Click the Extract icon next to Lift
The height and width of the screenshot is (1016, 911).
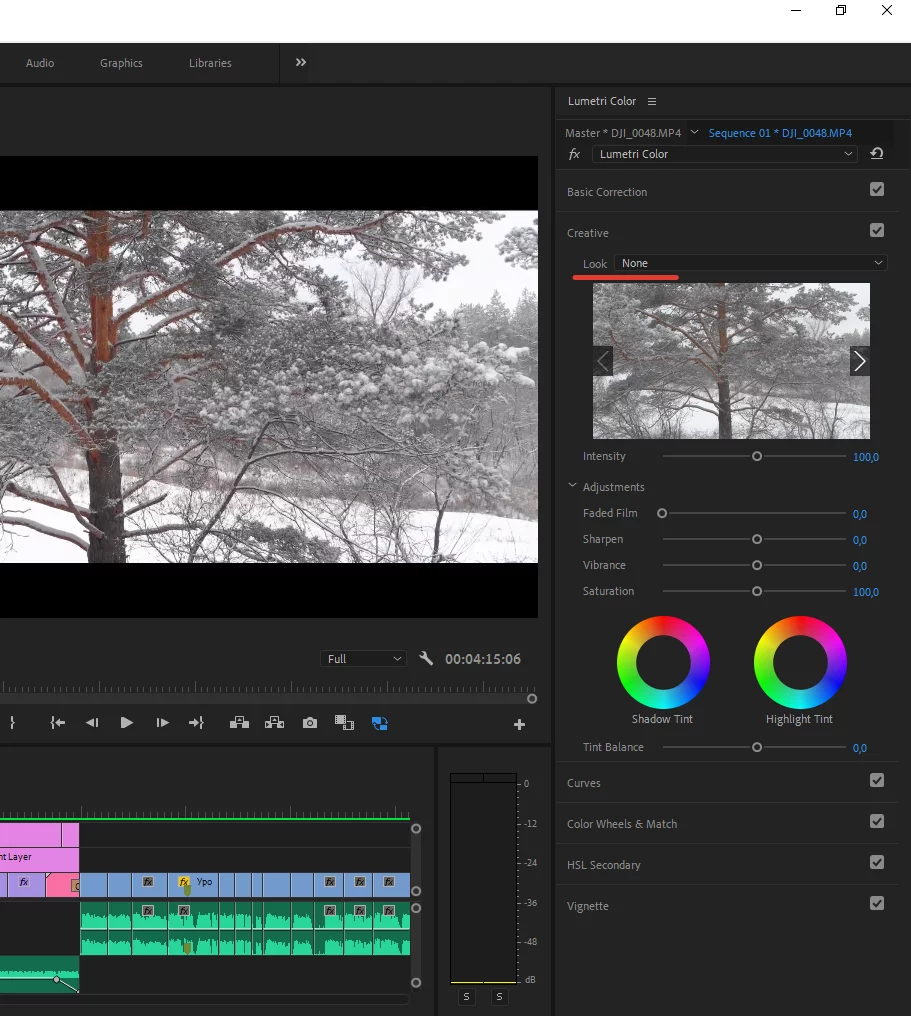pyautogui.click(x=274, y=722)
